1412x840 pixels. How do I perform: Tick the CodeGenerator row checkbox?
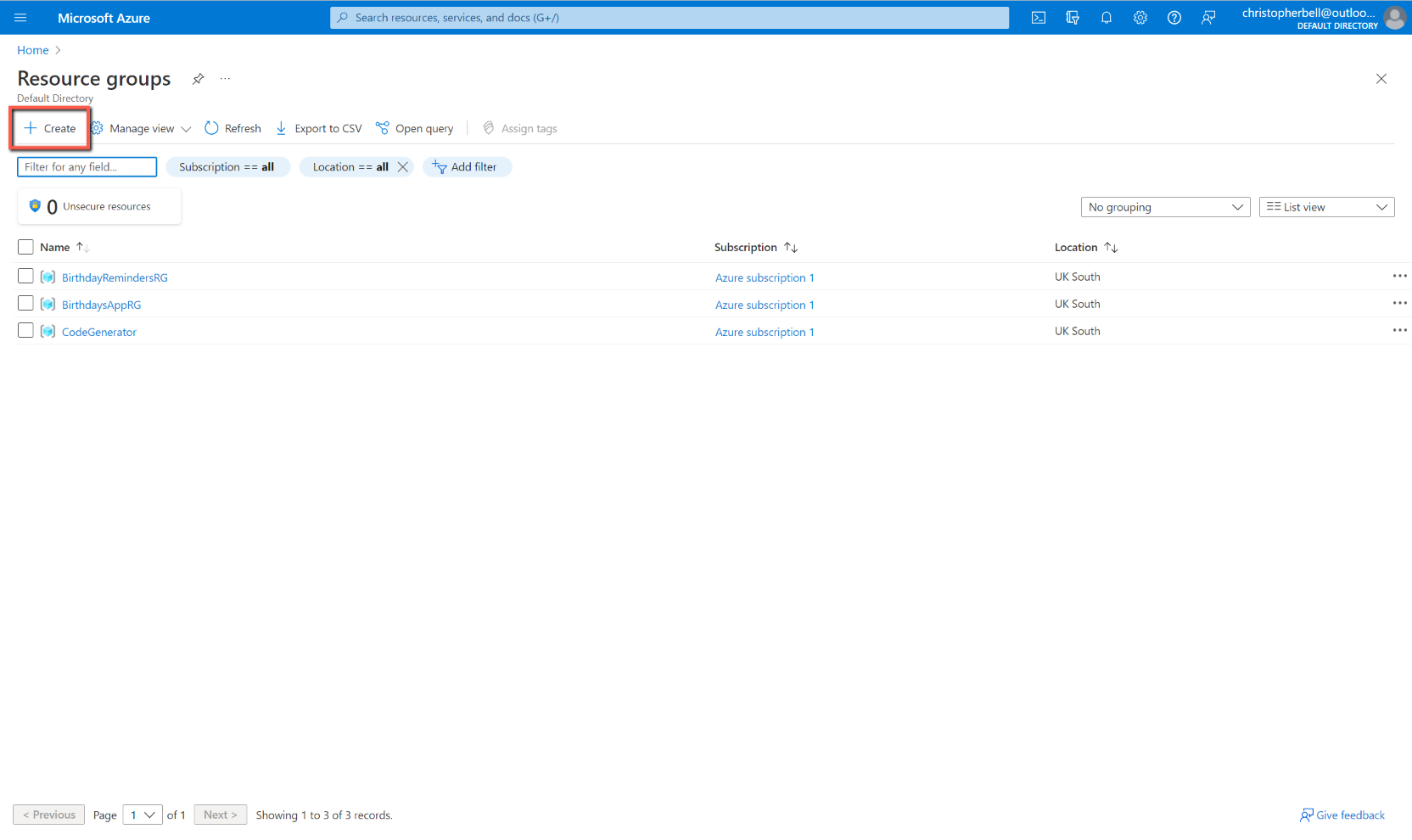25,331
